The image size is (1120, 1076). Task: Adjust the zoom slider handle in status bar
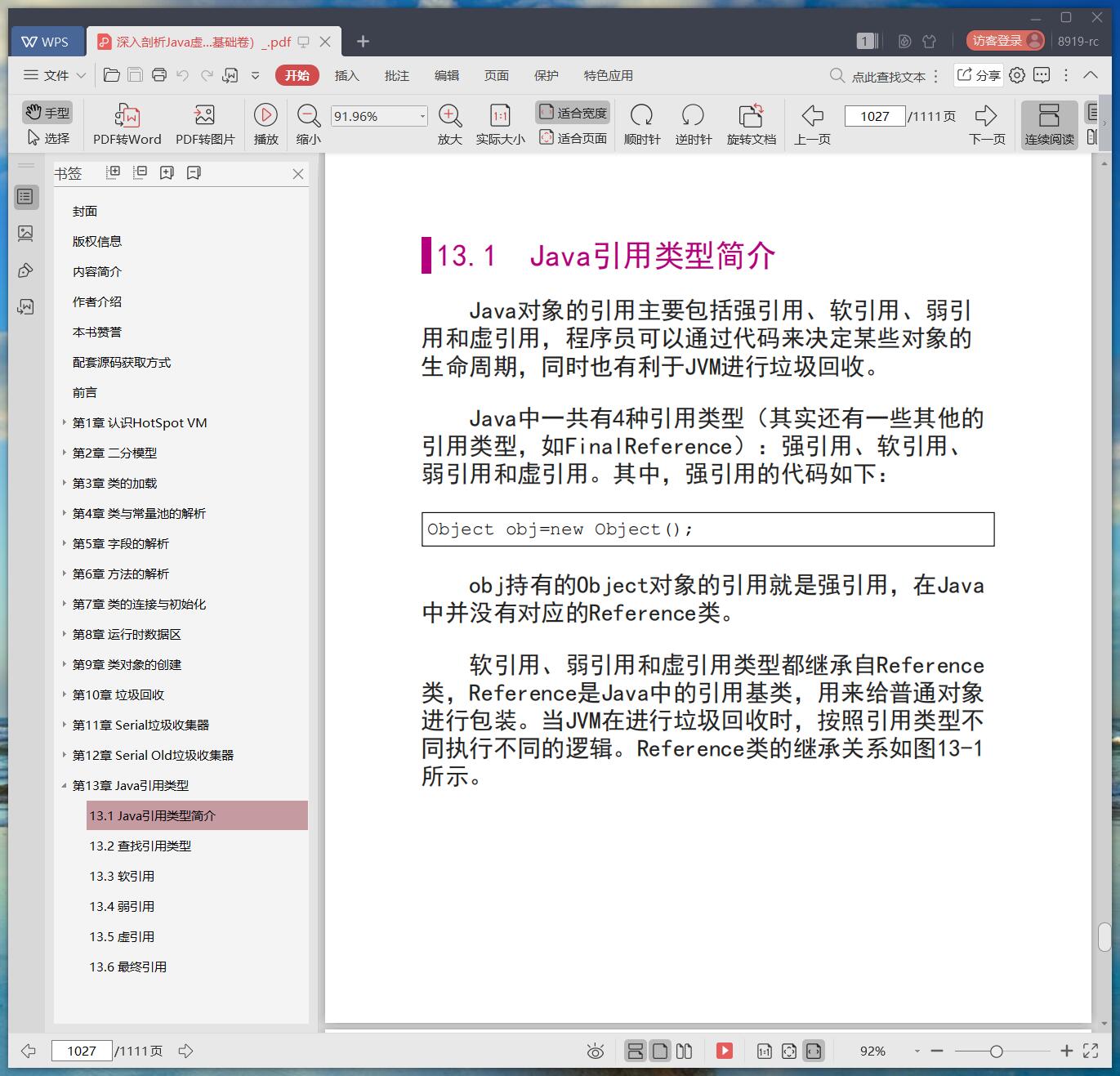(x=996, y=1051)
